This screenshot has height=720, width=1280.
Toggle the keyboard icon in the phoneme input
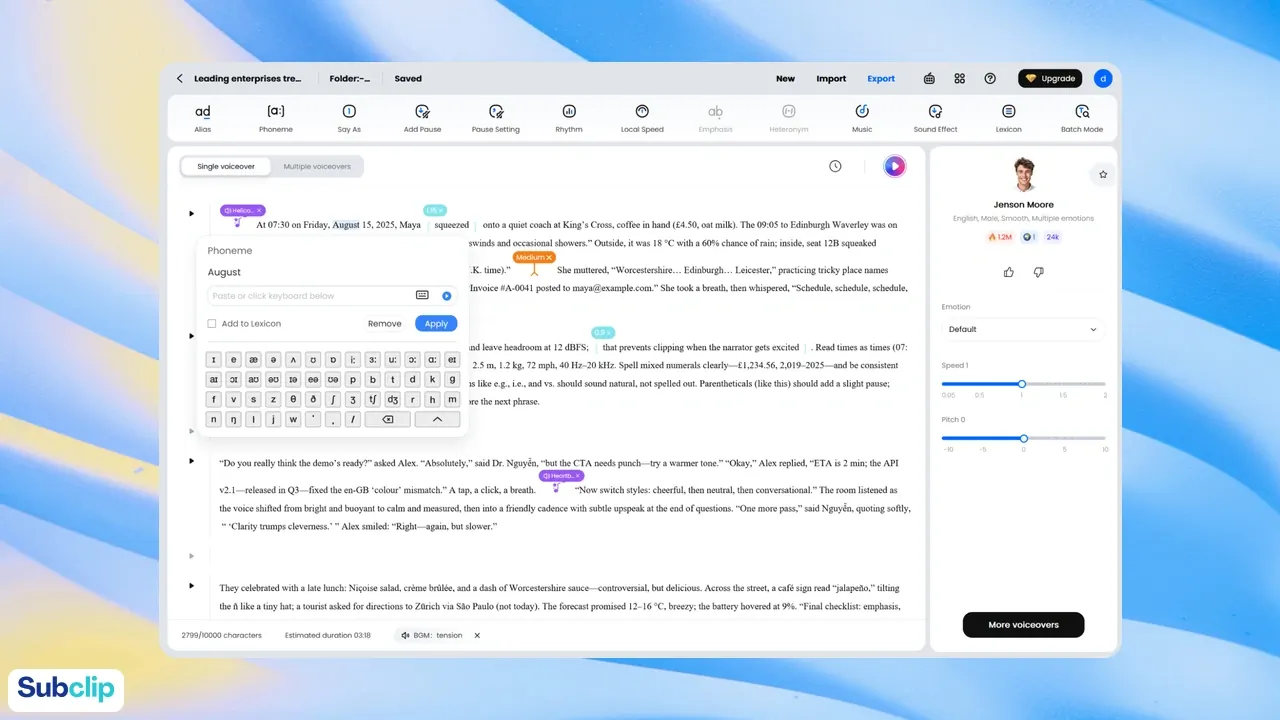click(x=422, y=295)
